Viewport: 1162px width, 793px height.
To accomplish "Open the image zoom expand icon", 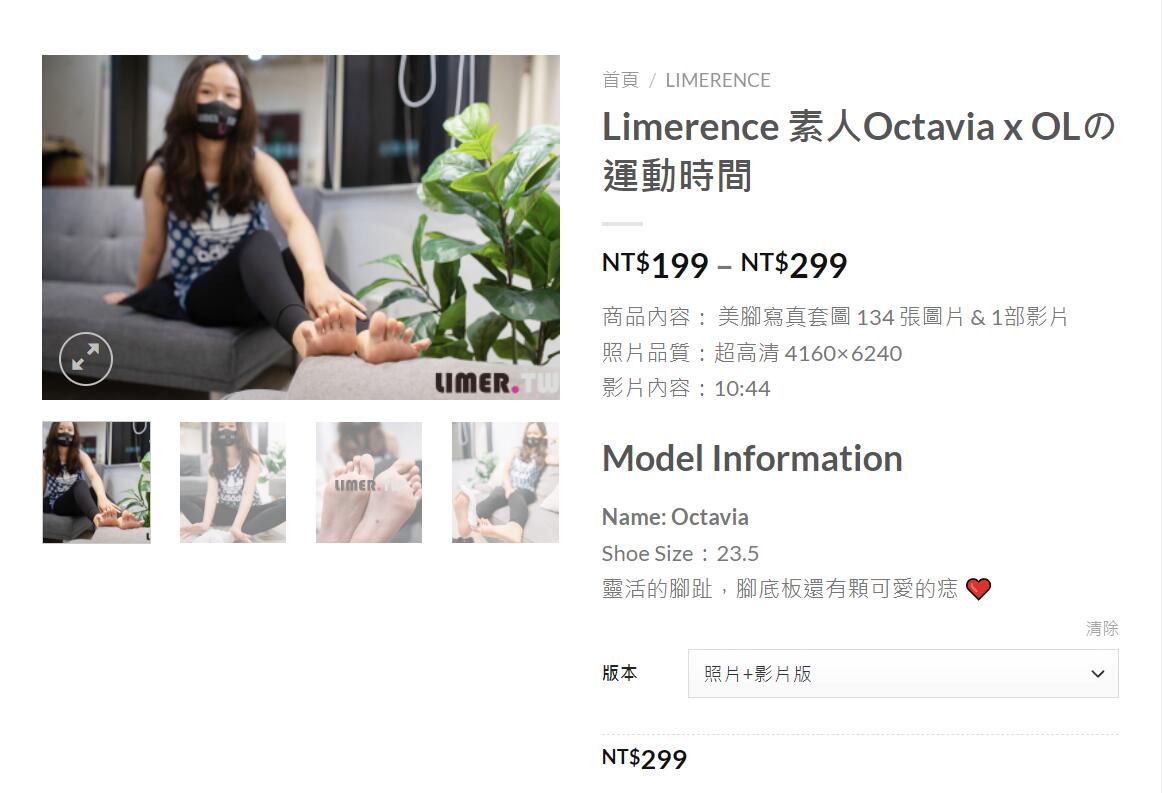I will tap(86, 359).
